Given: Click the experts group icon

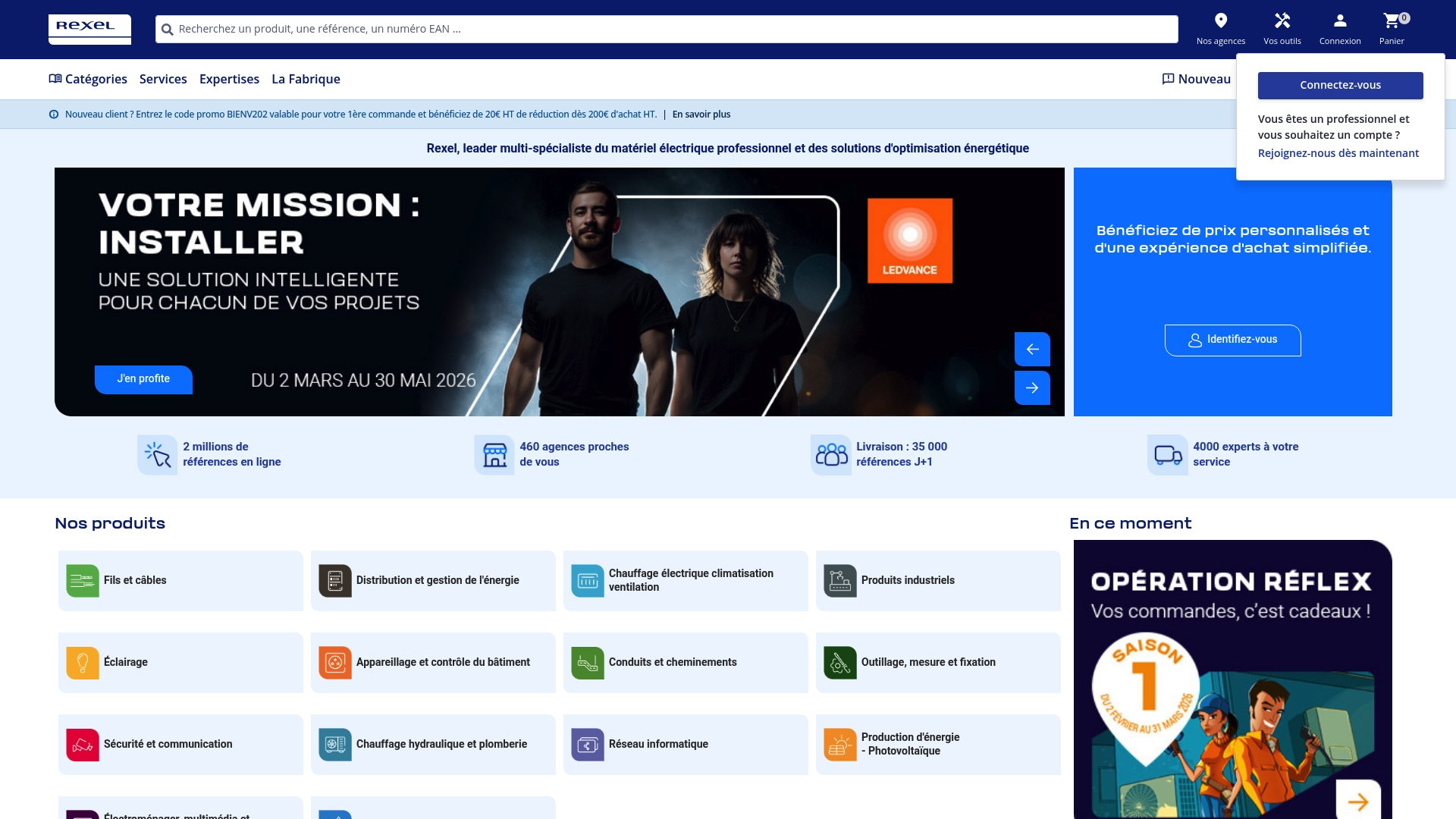Looking at the screenshot, I should [831, 455].
